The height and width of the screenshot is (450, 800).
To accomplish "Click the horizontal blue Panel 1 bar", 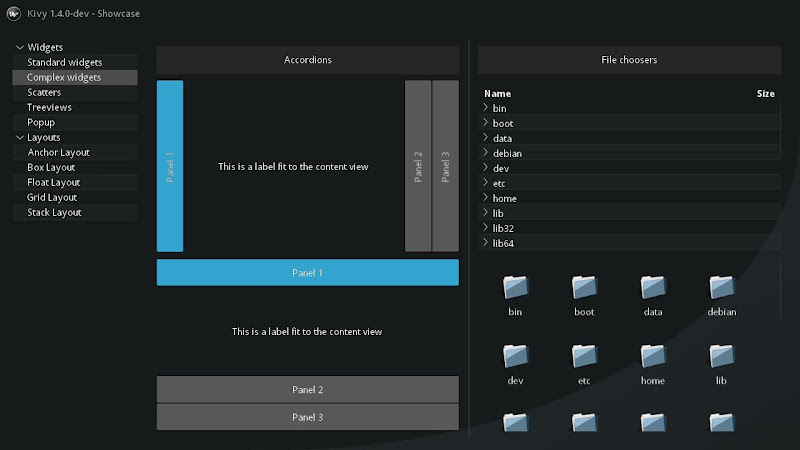I will click(x=308, y=272).
